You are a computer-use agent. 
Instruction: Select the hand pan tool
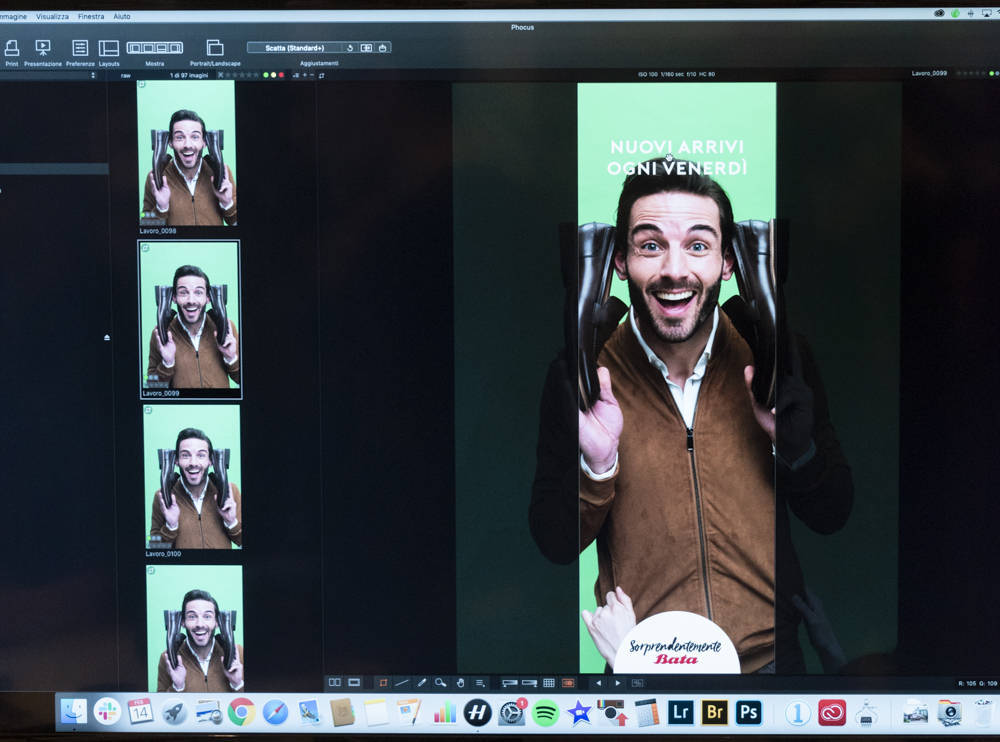460,683
